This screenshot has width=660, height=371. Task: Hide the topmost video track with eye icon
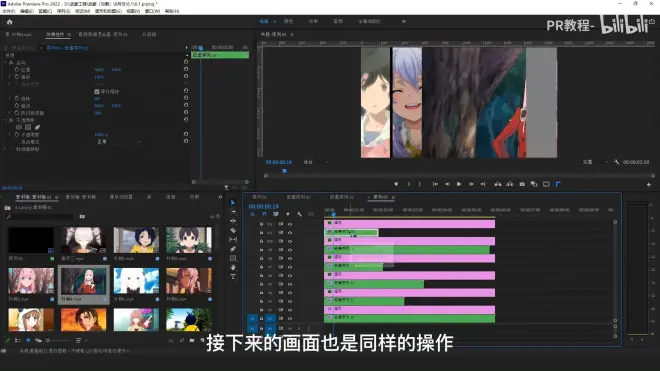pos(290,224)
